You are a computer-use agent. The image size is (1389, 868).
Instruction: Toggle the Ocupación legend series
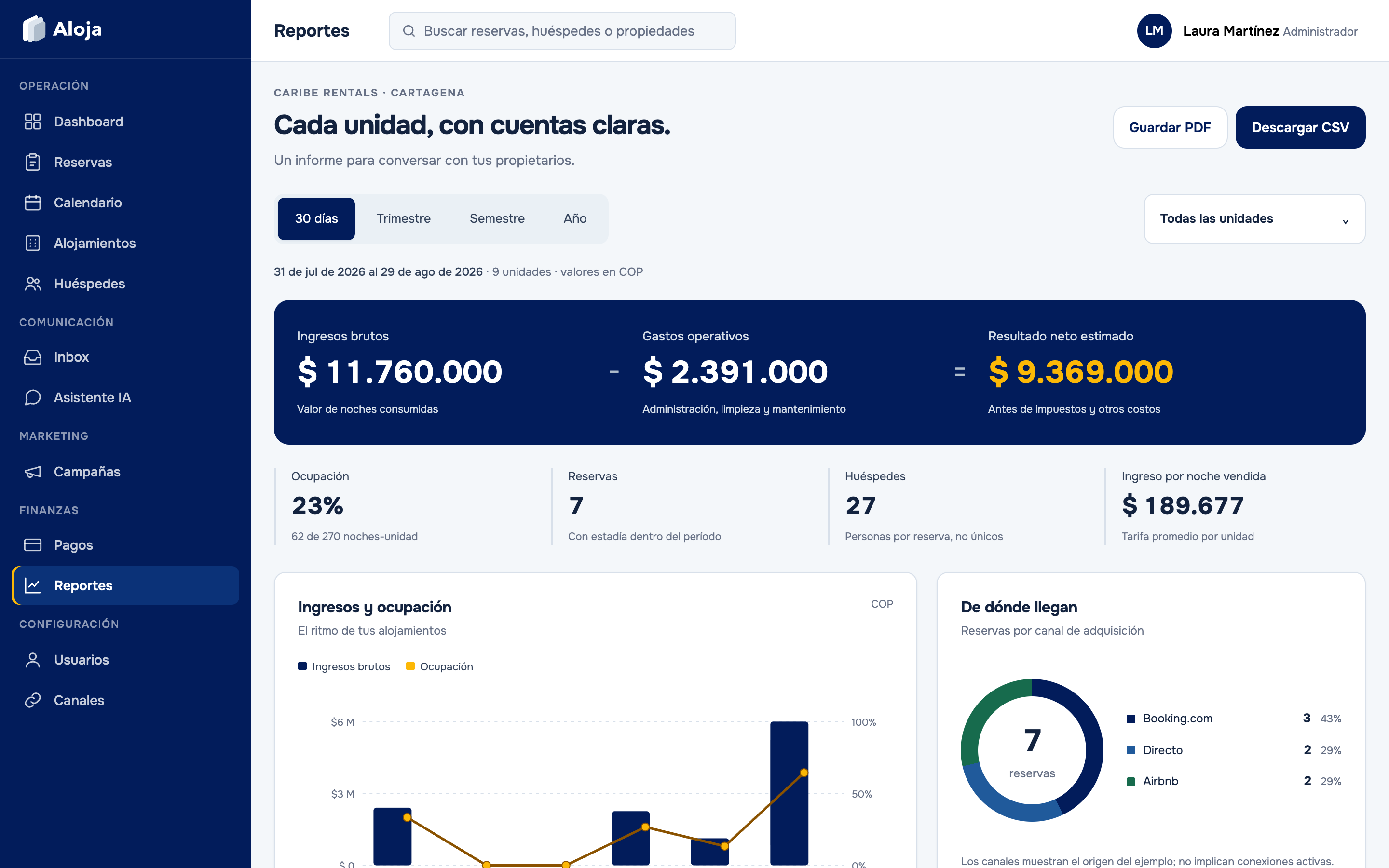coord(439,666)
